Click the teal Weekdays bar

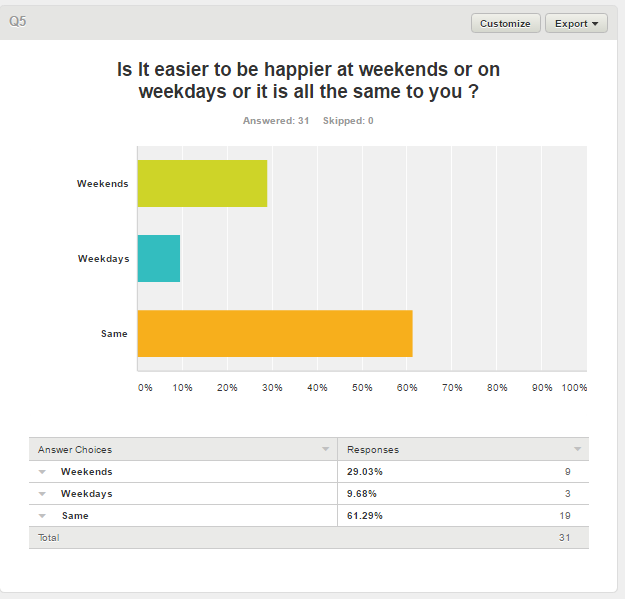pyautogui.click(x=158, y=258)
